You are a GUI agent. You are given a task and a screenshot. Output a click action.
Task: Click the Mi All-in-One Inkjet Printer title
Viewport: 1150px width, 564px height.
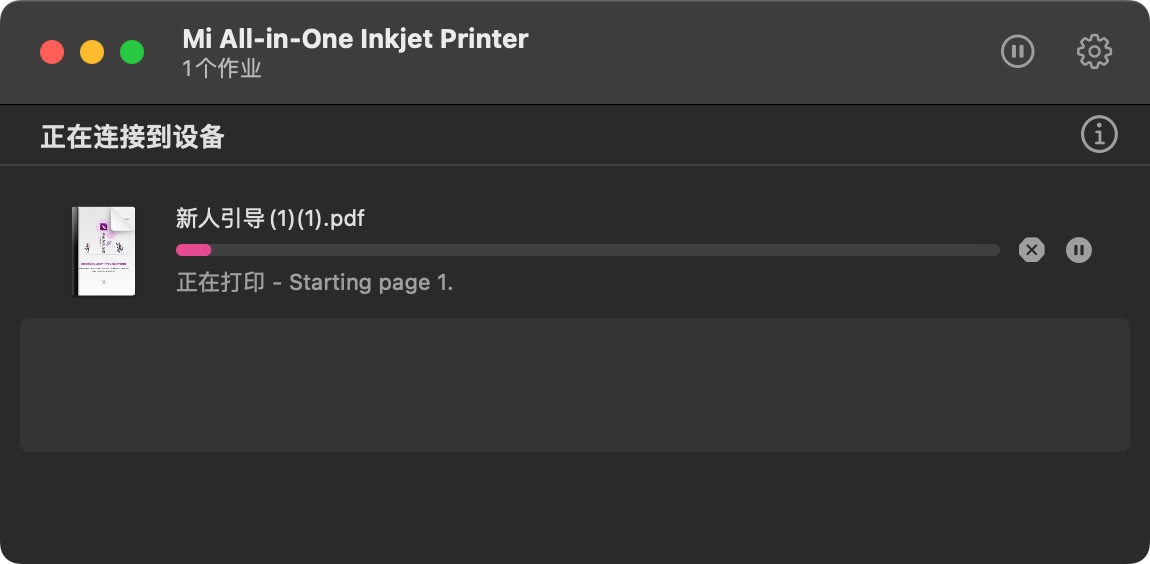coord(355,39)
